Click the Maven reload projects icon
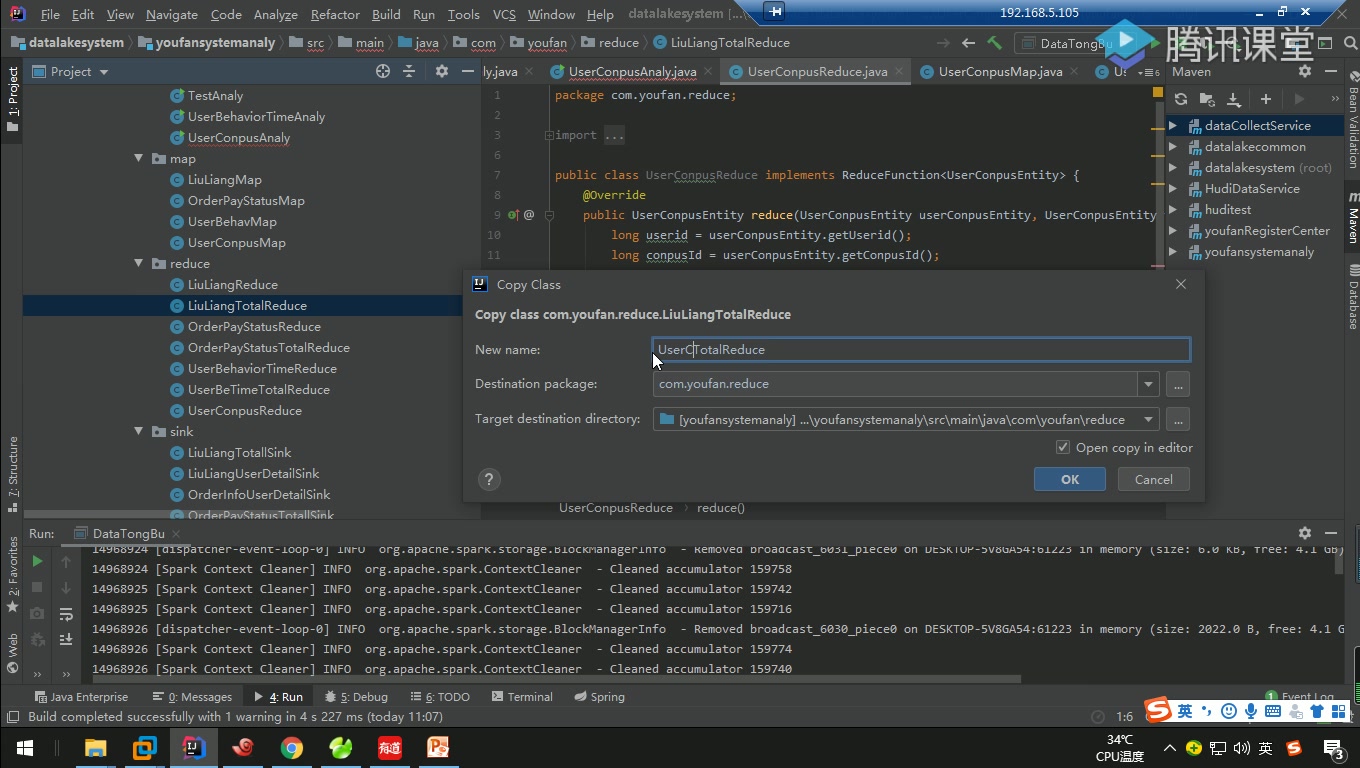 (x=1181, y=99)
